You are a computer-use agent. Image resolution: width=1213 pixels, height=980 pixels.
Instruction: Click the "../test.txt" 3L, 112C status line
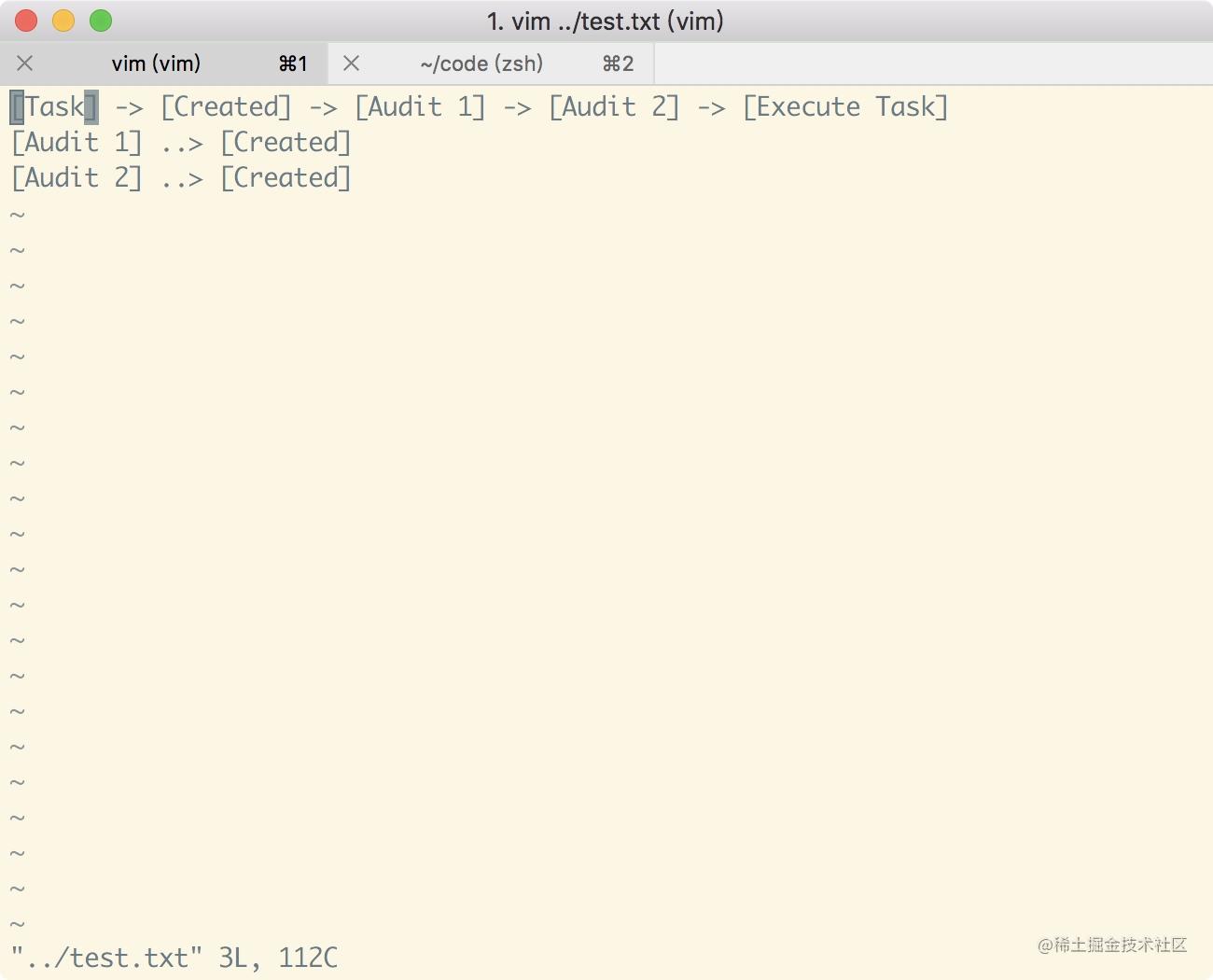(x=174, y=959)
